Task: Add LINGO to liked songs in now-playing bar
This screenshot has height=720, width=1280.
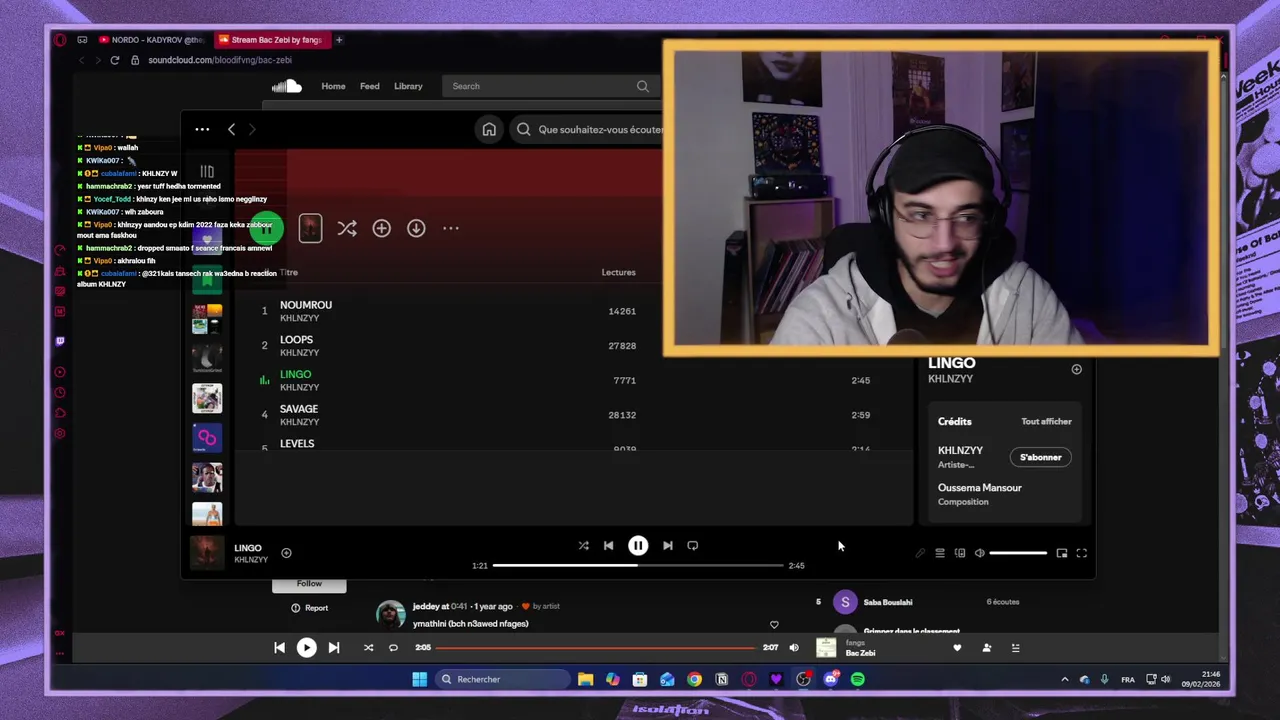Action: tap(286, 552)
